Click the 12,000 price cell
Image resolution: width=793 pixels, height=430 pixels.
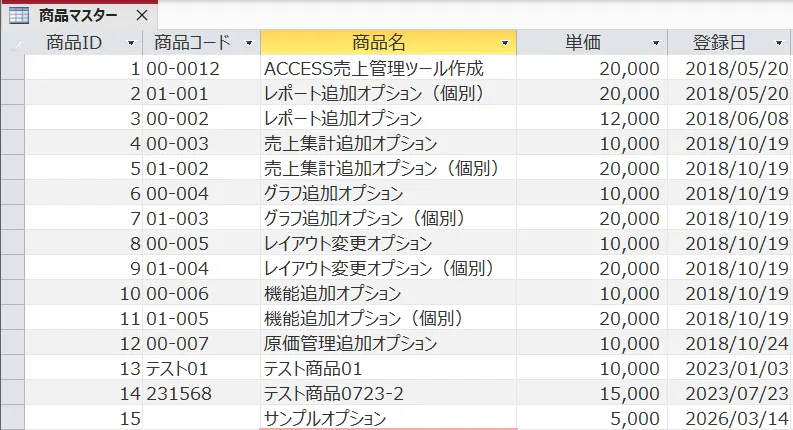592,119
